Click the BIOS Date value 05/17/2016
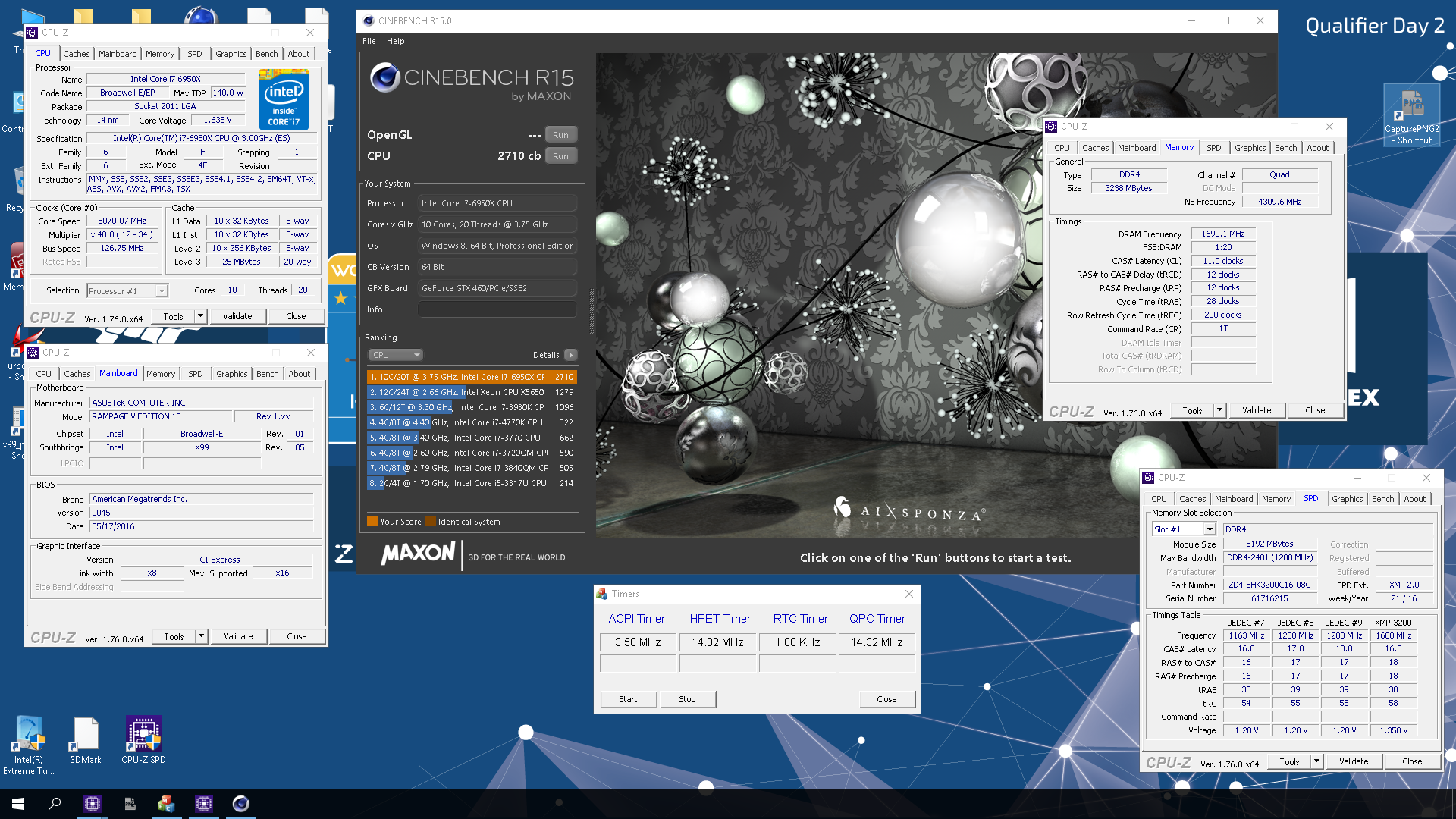1456x819 pixels. tap(201, 526)
